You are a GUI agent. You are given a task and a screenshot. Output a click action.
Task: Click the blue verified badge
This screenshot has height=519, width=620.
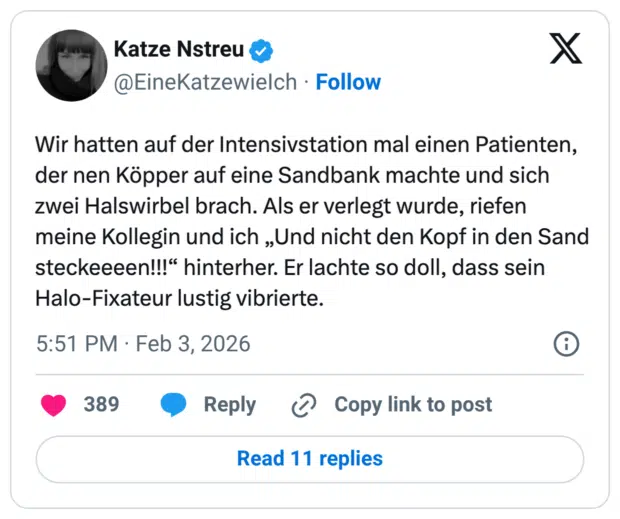pyautogui.click(x=262, y=49)
